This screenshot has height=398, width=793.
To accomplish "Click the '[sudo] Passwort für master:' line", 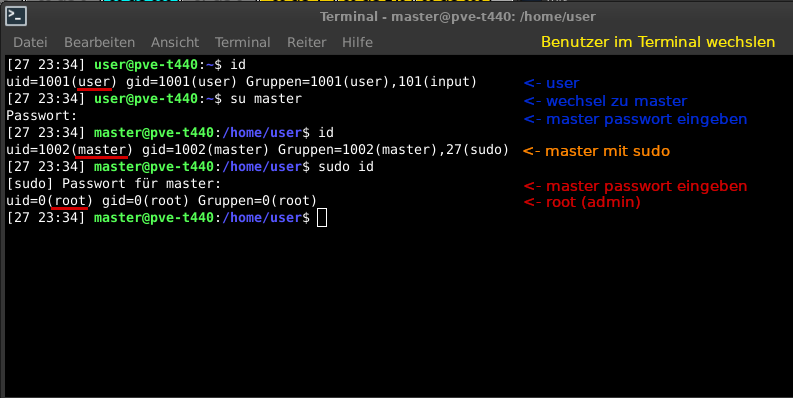I will pyautogui.click(x=114, y=184).
